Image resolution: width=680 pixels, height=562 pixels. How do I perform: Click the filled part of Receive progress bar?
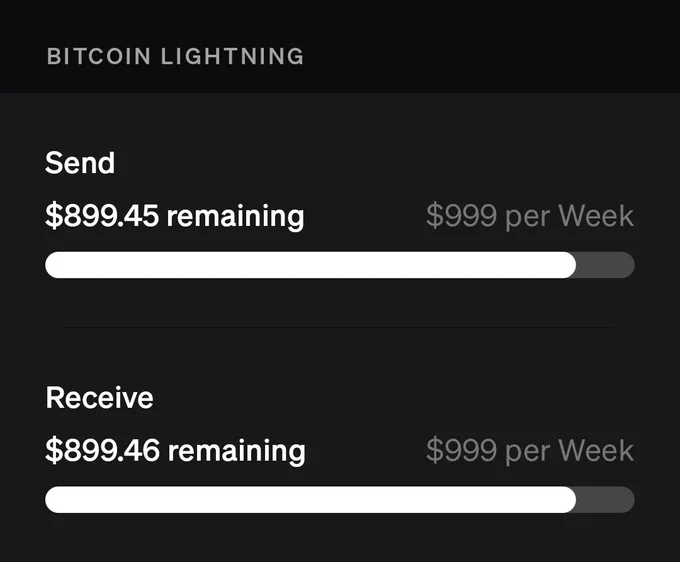[311, 500]
